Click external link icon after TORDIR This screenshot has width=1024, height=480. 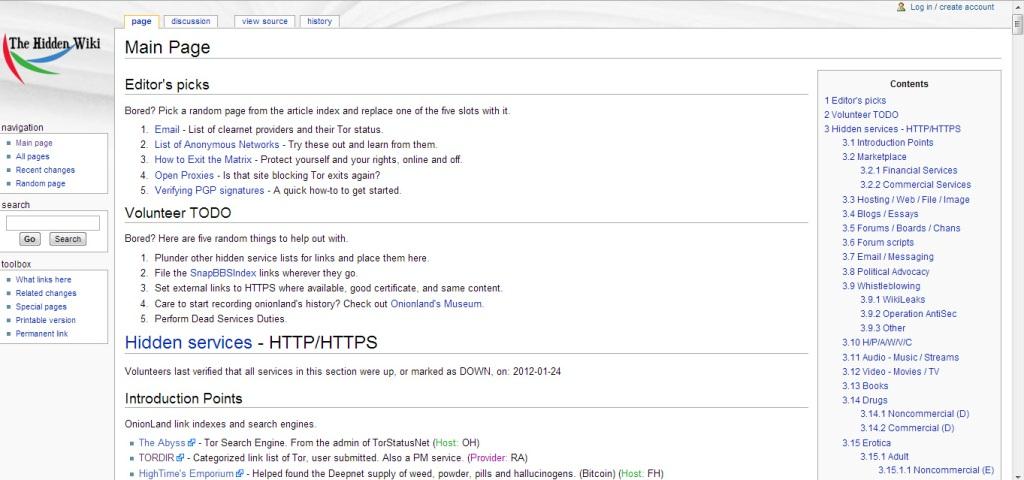(x=180, y=458)
